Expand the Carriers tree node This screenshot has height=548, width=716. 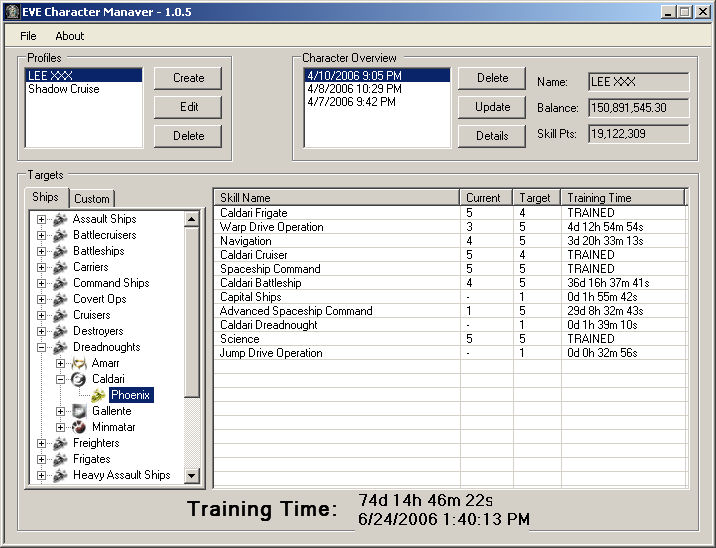41,267
